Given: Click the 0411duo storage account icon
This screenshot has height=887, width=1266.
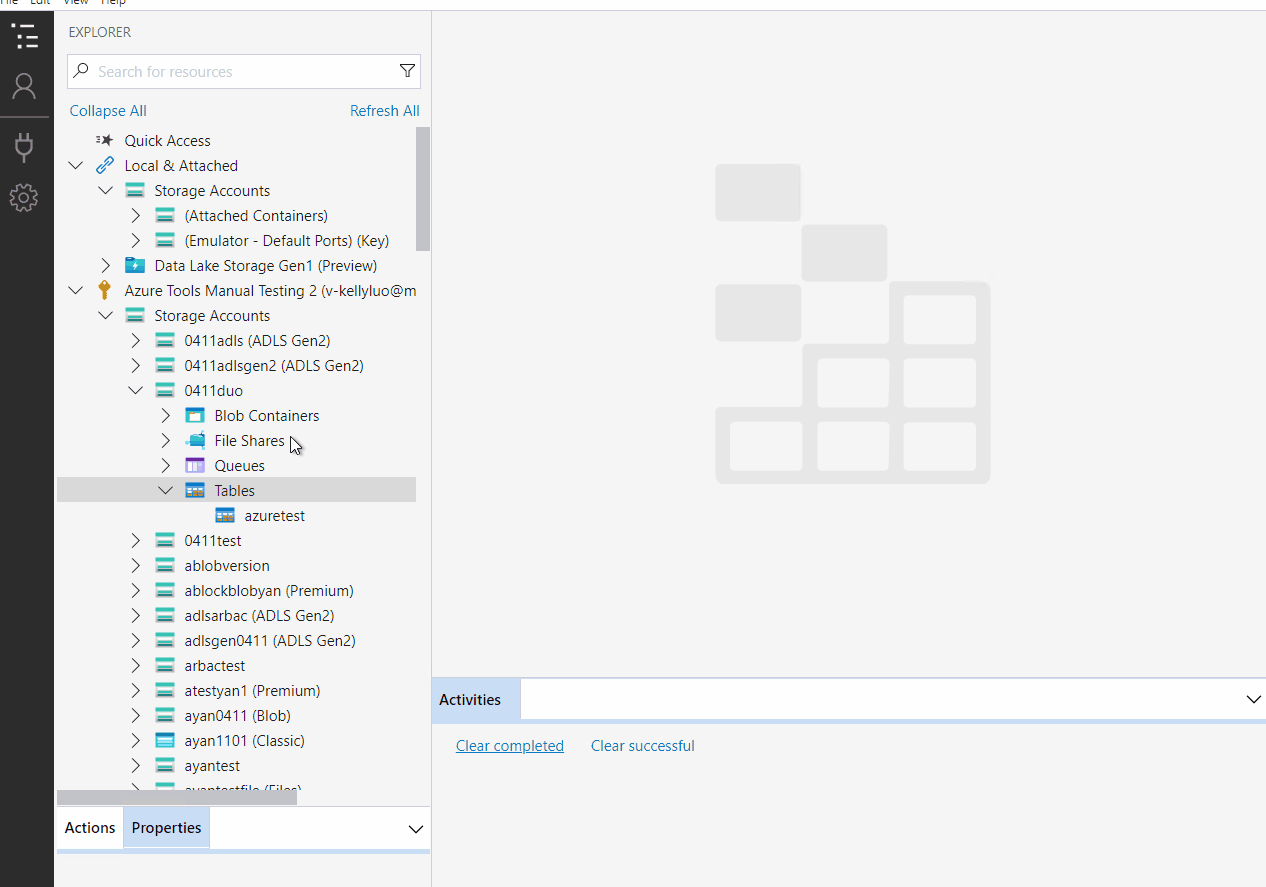Looking at the screenshot, I should (165, 391).
